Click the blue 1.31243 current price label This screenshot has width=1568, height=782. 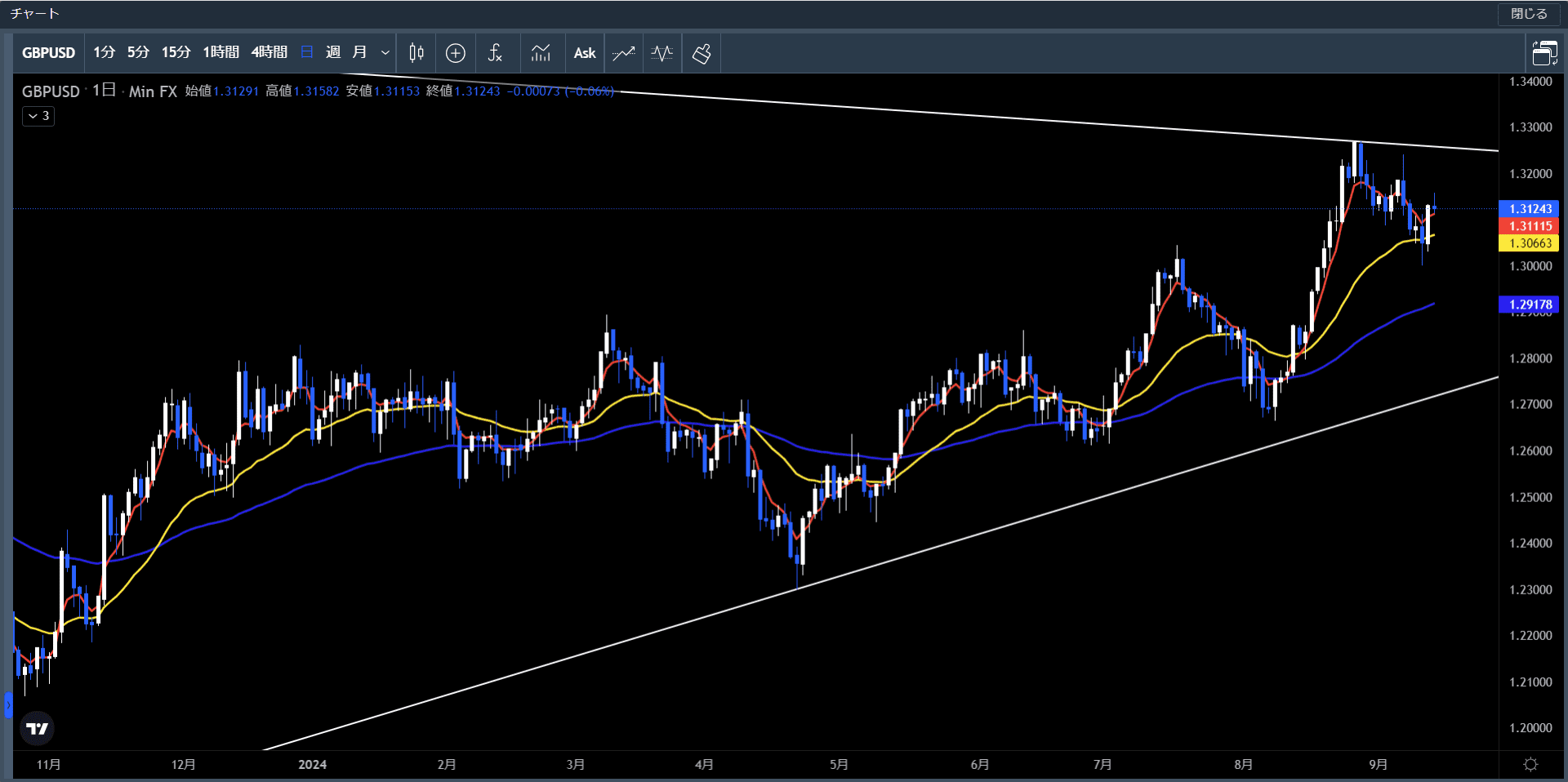pyautogui.click(x=1530, y=209)
